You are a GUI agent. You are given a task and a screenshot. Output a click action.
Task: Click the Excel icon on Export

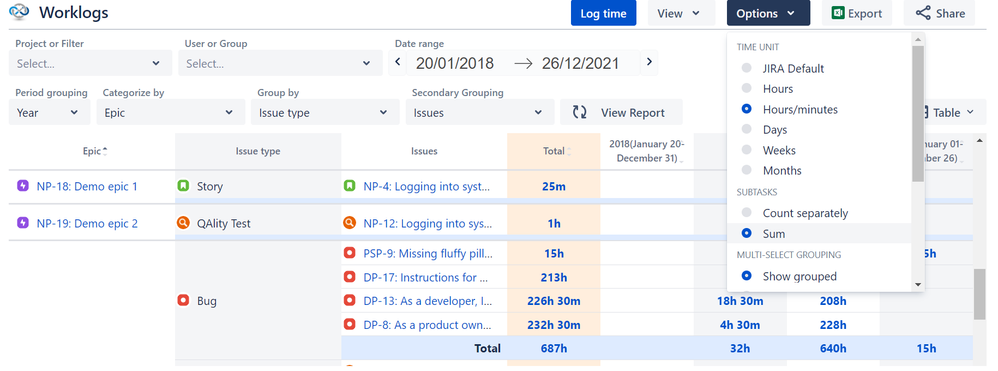click(x=838, y=13)
